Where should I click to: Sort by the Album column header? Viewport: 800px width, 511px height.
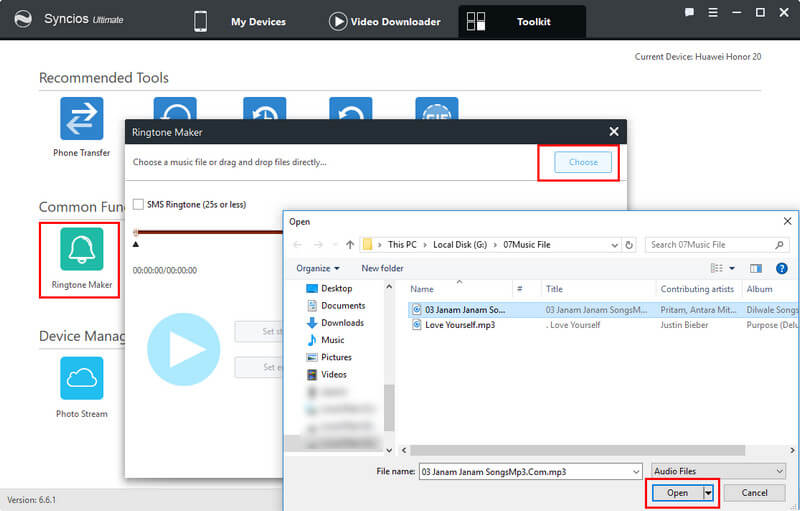[759, 289]
